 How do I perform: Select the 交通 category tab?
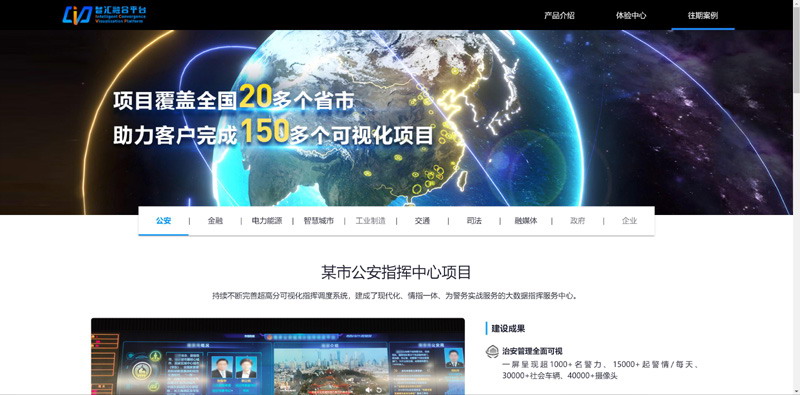tap(422, 221)
